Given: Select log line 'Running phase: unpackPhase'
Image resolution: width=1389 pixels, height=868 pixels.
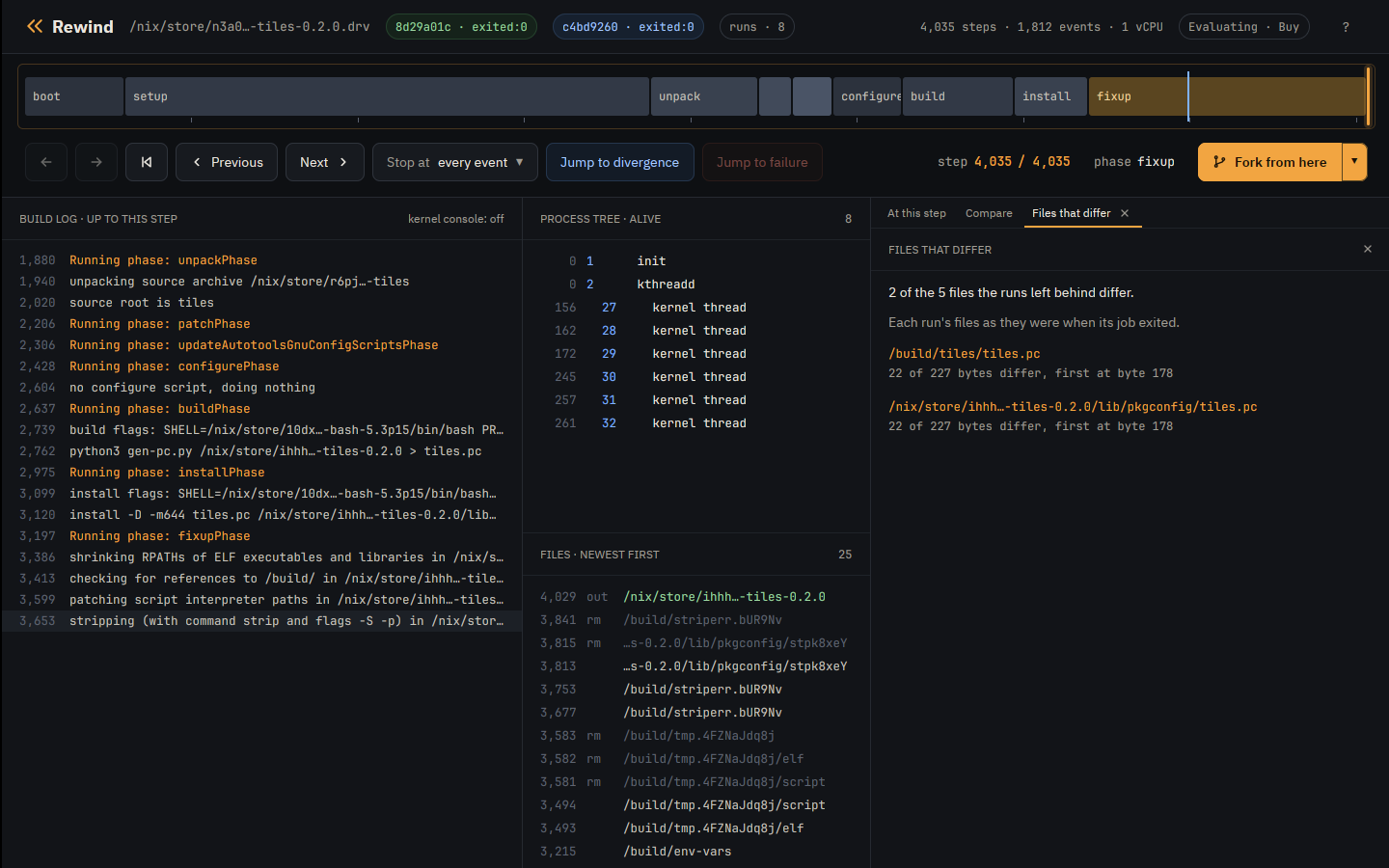Looking at the screenshot, I should click(x=261, y=260).
